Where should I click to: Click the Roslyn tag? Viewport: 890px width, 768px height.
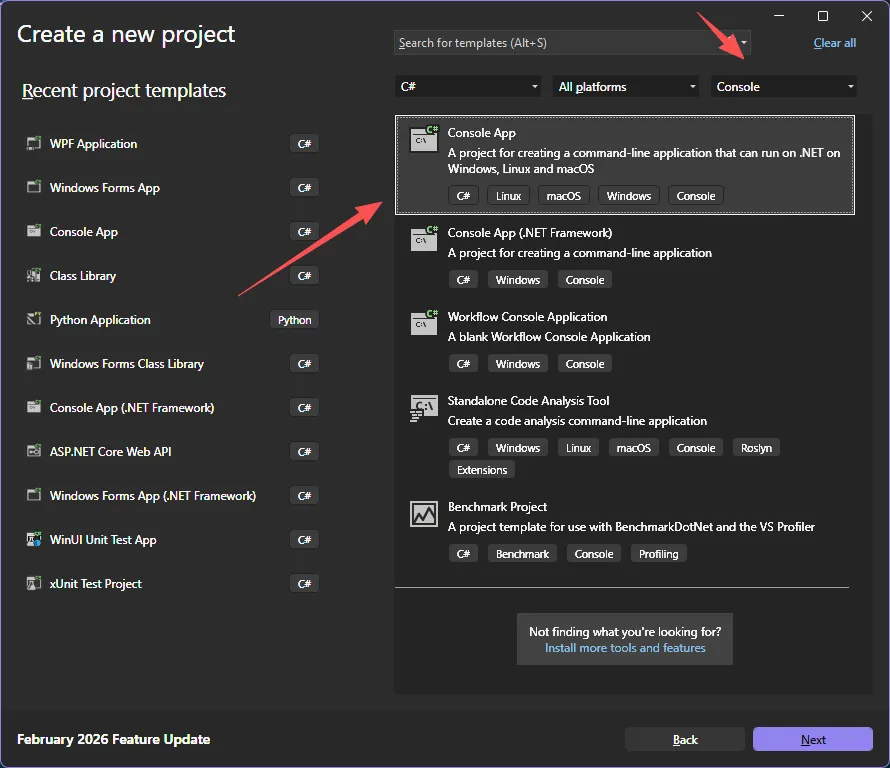756,448
